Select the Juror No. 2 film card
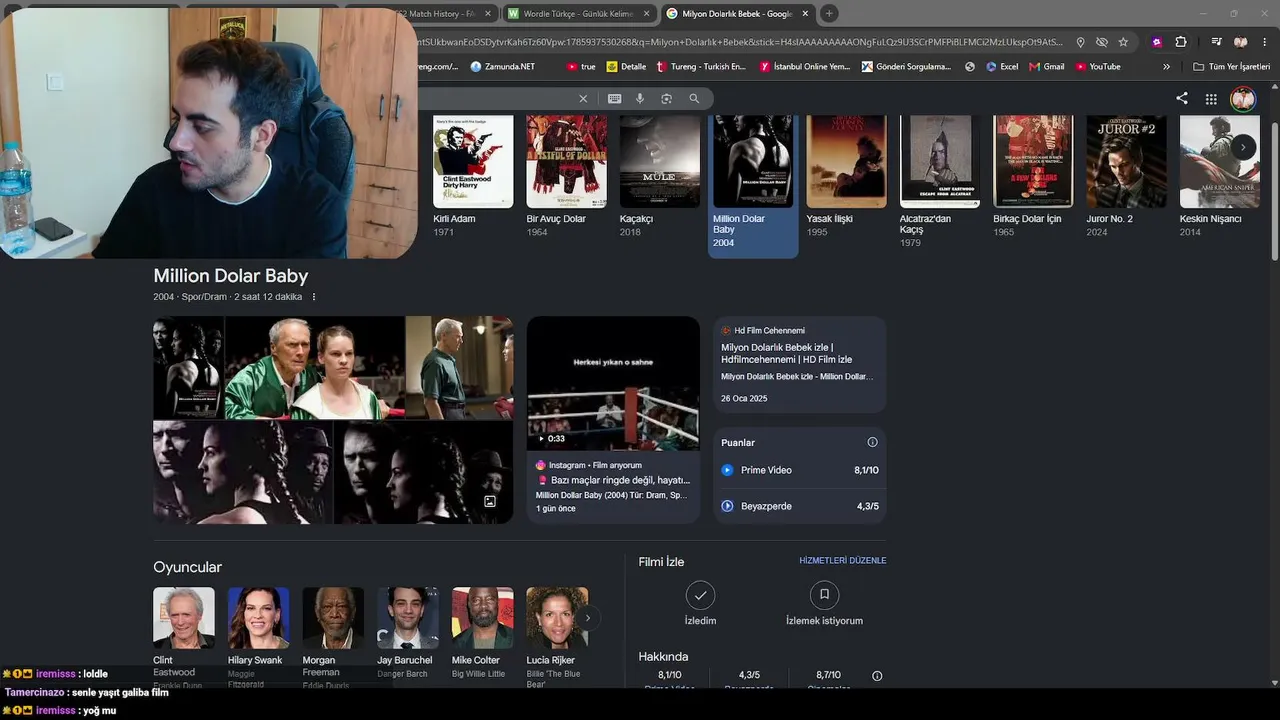 tap(1126, 176)
